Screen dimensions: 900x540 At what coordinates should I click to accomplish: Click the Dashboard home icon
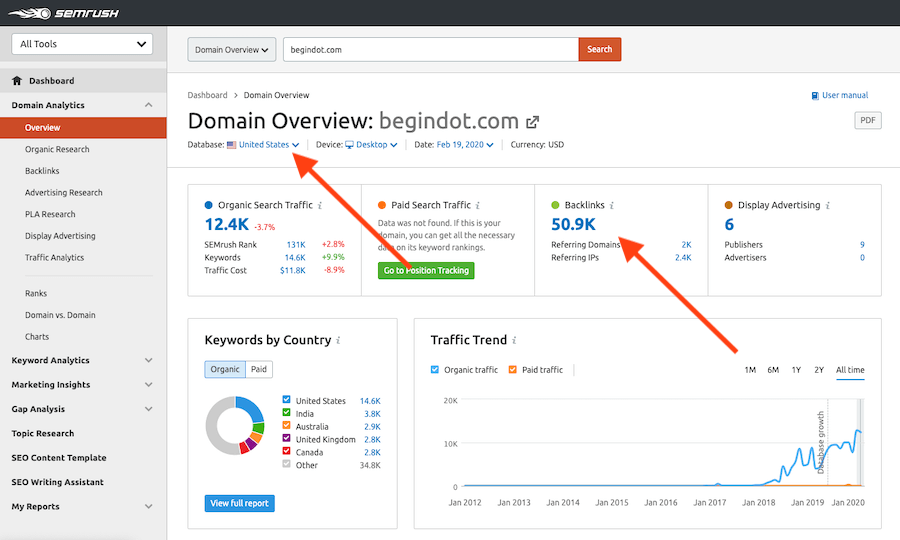click(x=17, y=80)
